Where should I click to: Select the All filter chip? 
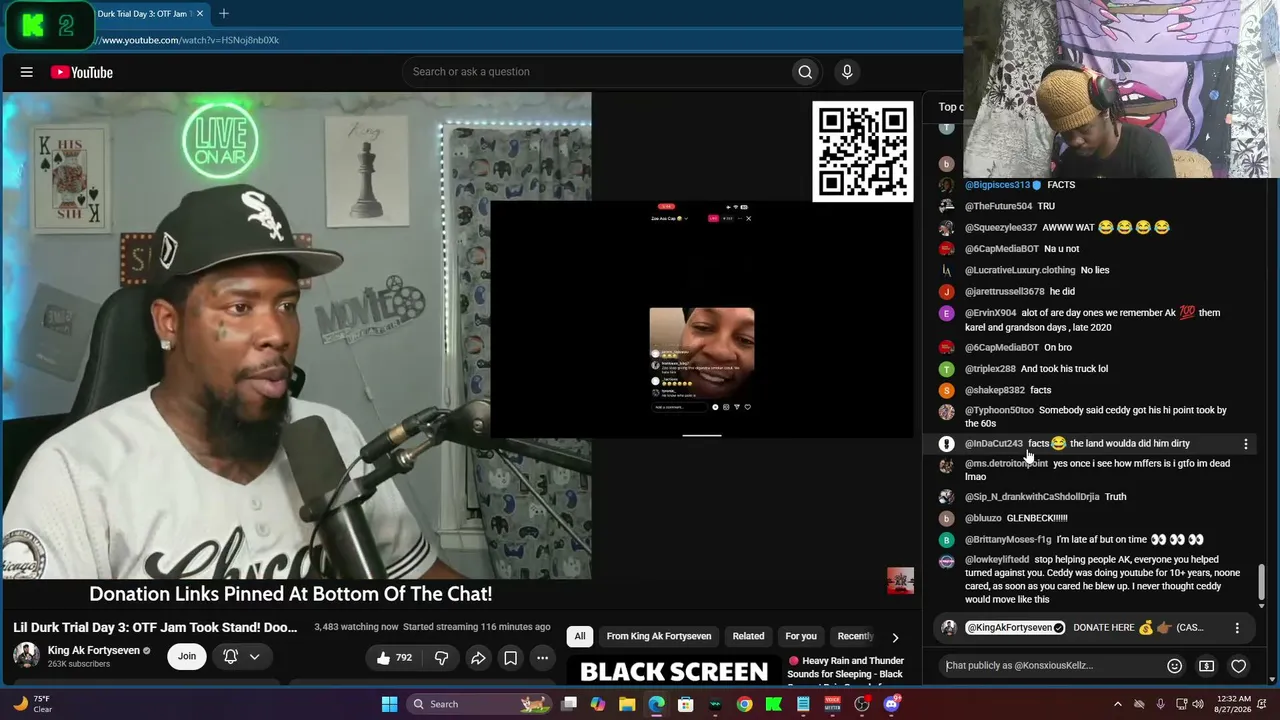(579, 636)
